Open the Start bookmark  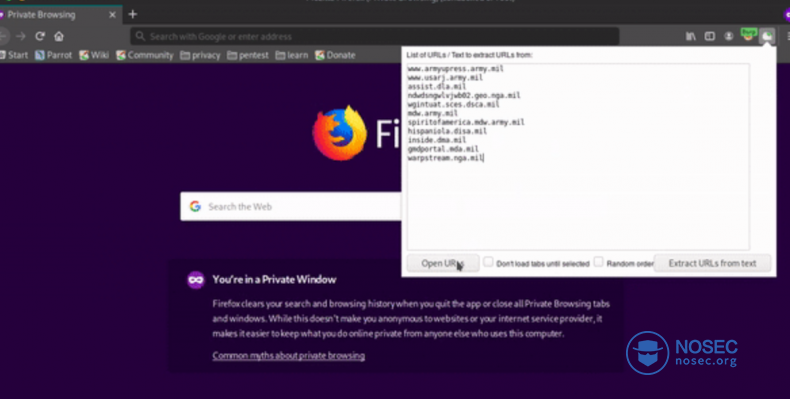14,55
